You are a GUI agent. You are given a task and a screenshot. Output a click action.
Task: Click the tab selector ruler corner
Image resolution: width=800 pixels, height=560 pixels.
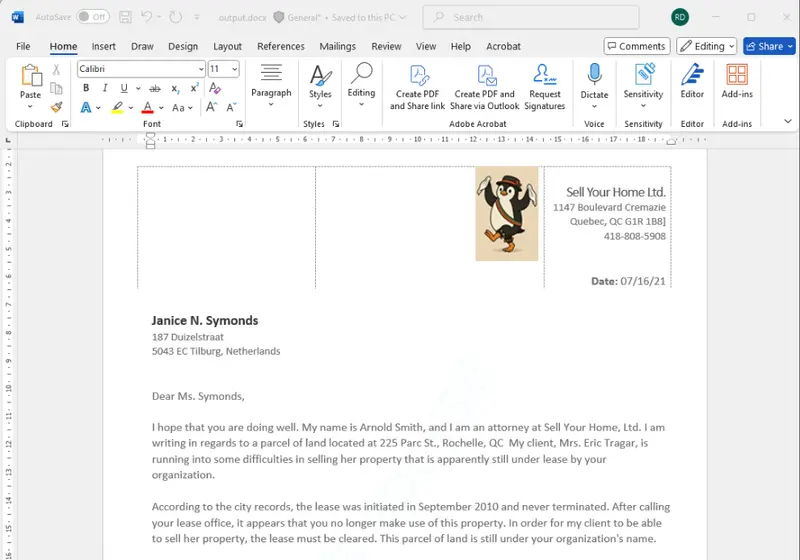pos(8,139)
